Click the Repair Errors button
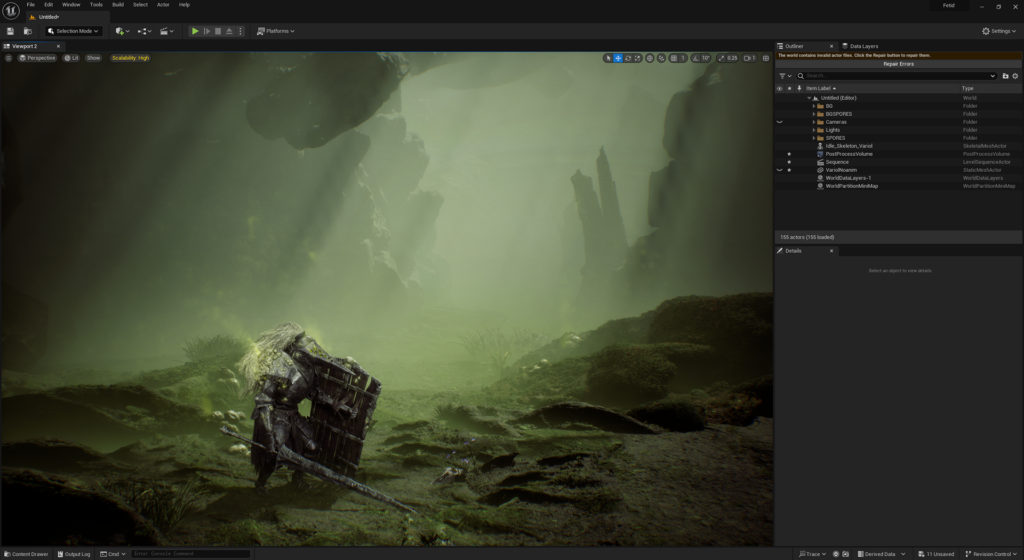1024x560 pixels. 898,64
